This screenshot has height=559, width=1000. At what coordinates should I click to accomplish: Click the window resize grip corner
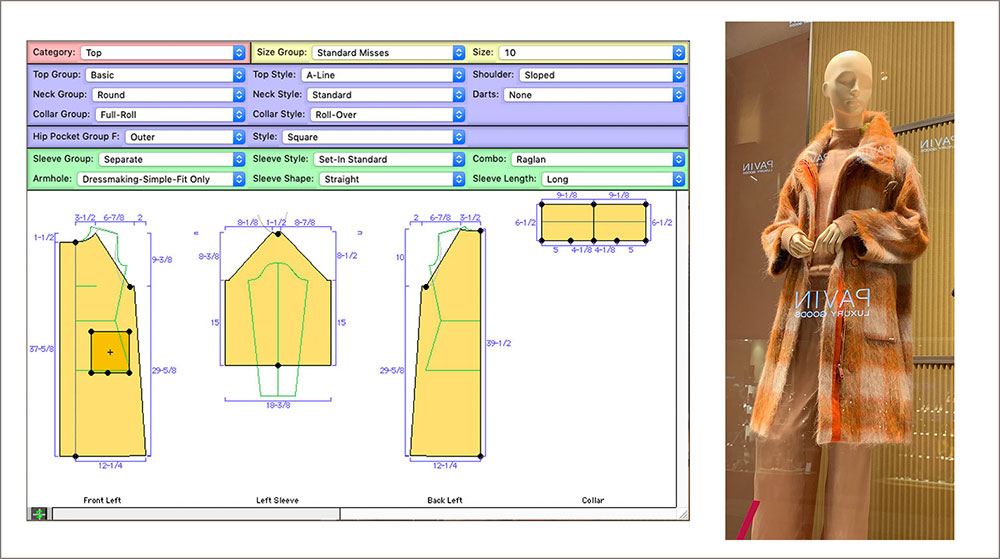point(683,514)
